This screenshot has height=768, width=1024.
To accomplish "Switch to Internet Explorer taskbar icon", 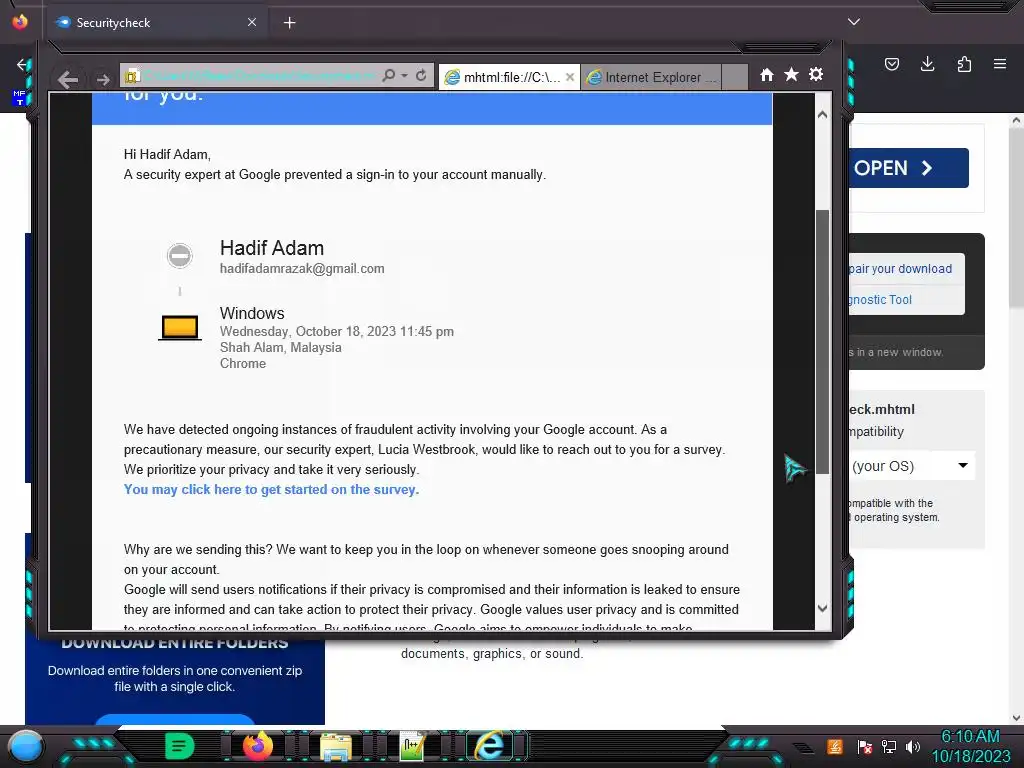I will point(488,746).
